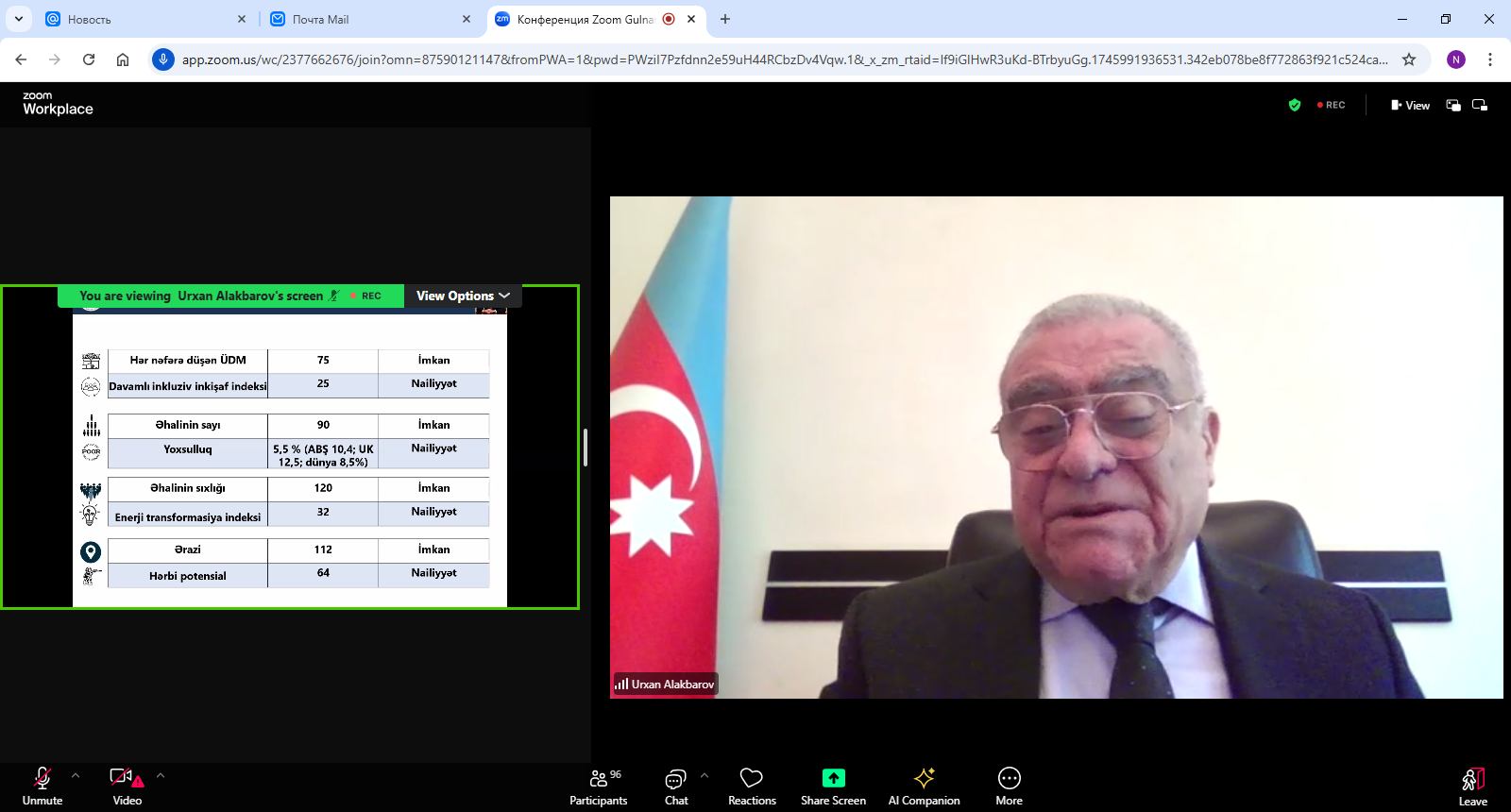
Task: Leave the Zoom meeting
Action: point(1472,786)
